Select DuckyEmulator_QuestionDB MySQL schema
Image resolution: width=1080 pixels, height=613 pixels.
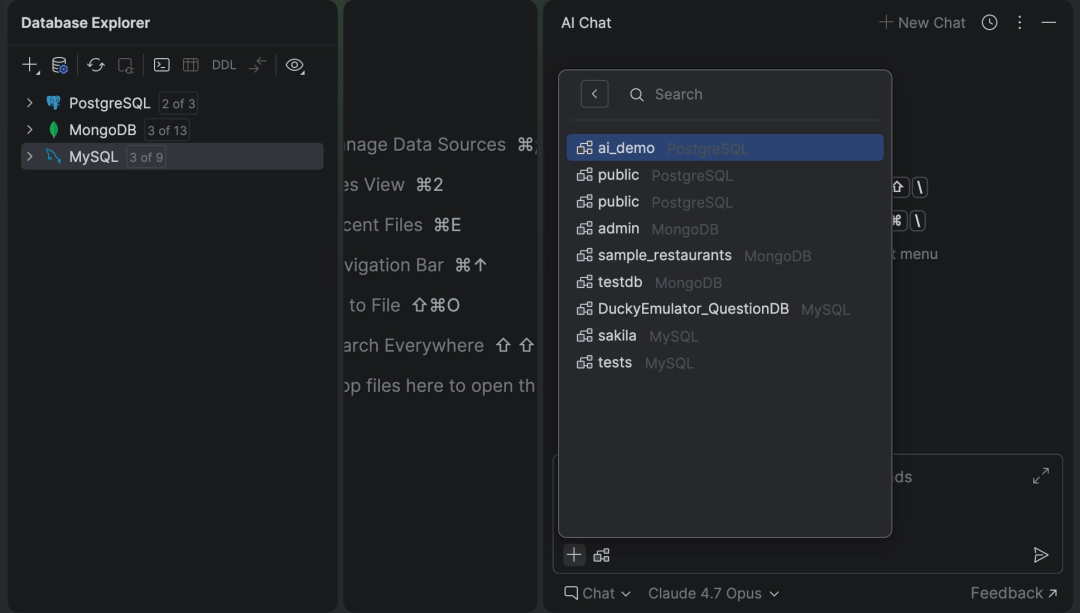click(725, 309)
